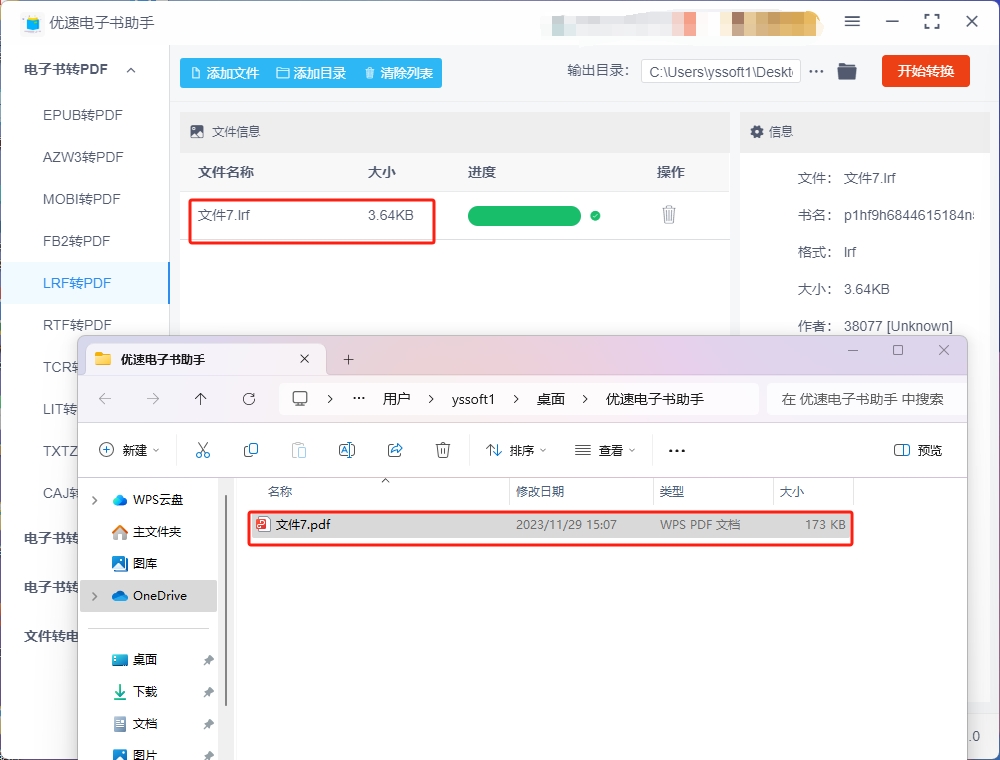Close the 优速电子书助手 Explorer tab
Viewport: 1000px width, 760px height.
(305, 359)
